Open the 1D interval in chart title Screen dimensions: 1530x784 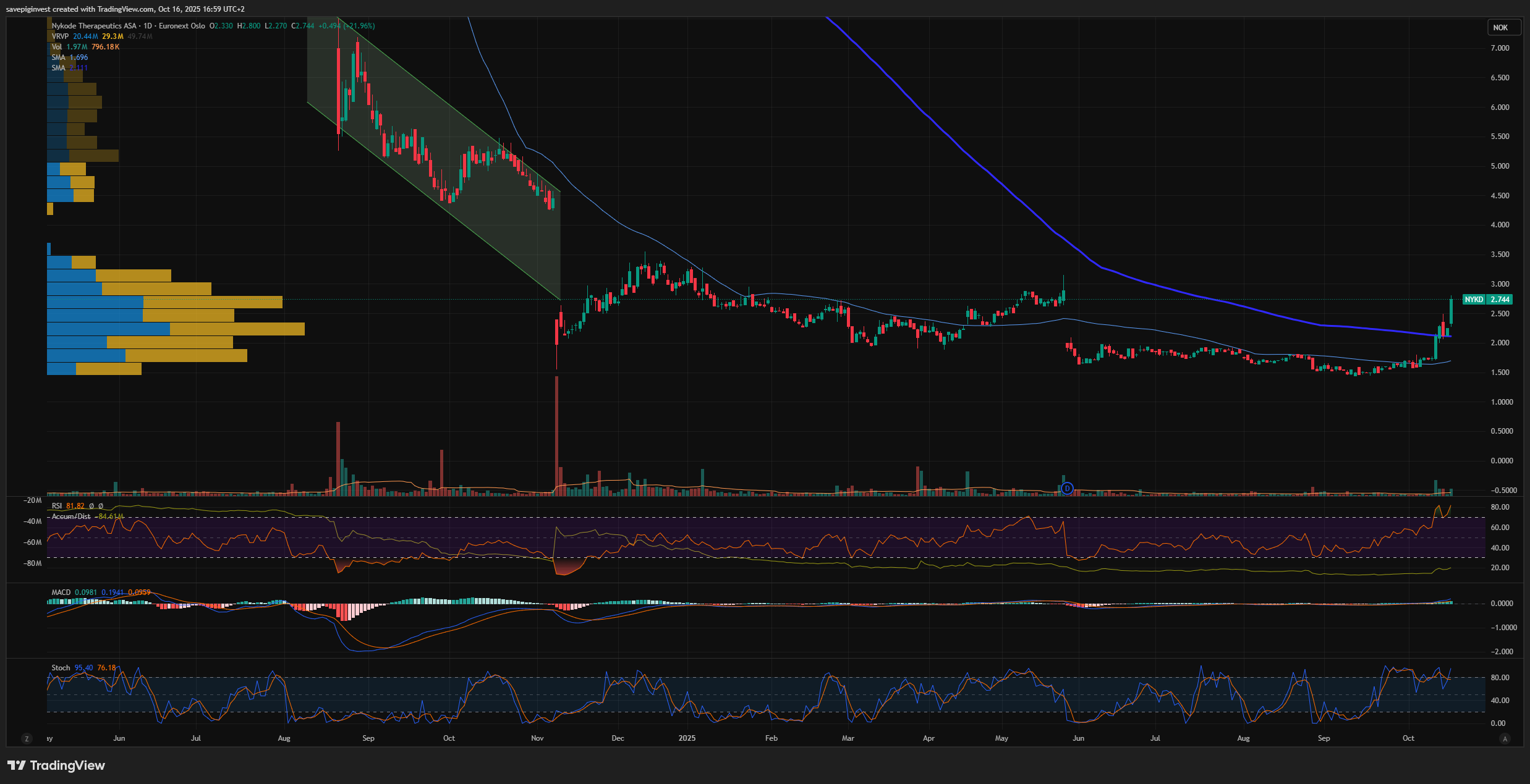tap(148, 26)
